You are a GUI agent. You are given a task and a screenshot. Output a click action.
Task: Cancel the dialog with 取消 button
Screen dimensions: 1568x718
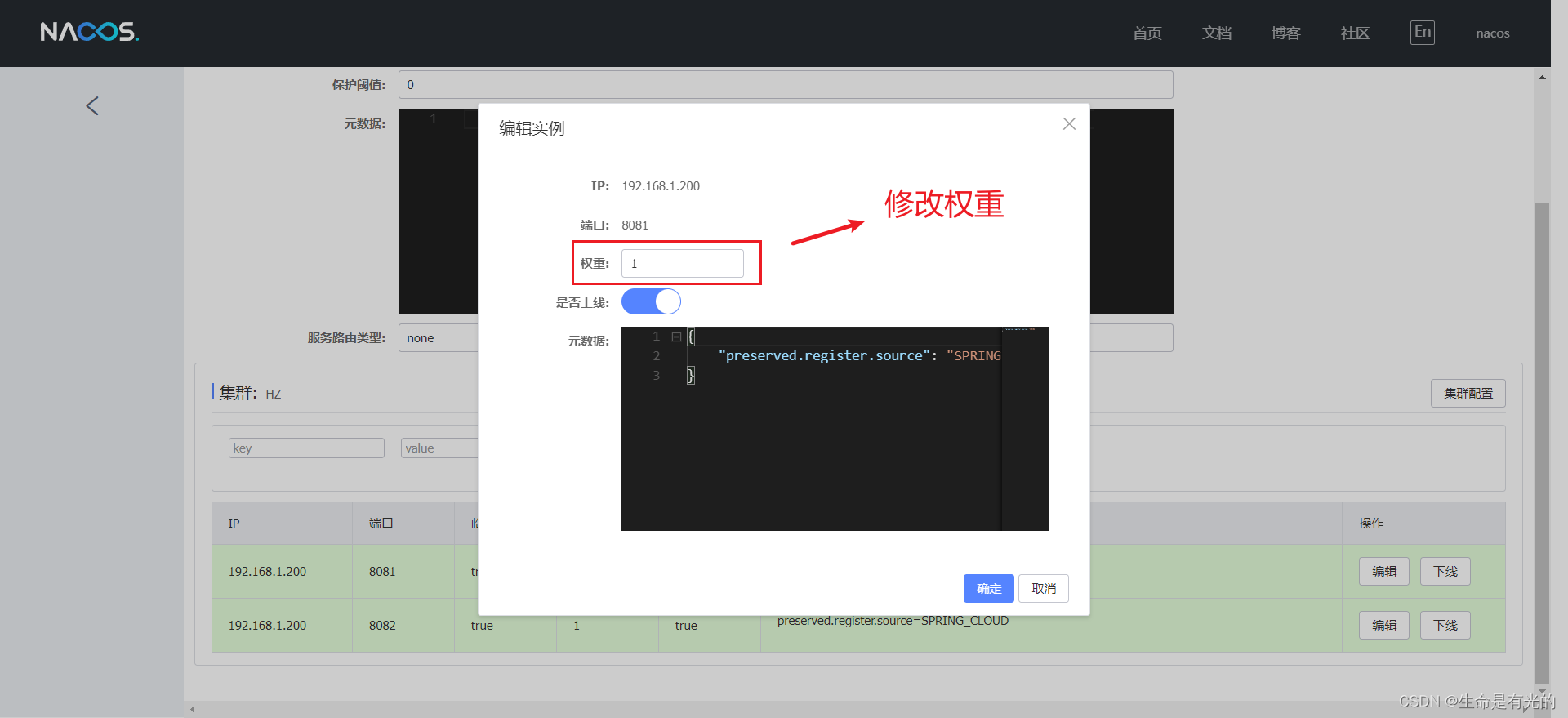[x=1044, y=588]
